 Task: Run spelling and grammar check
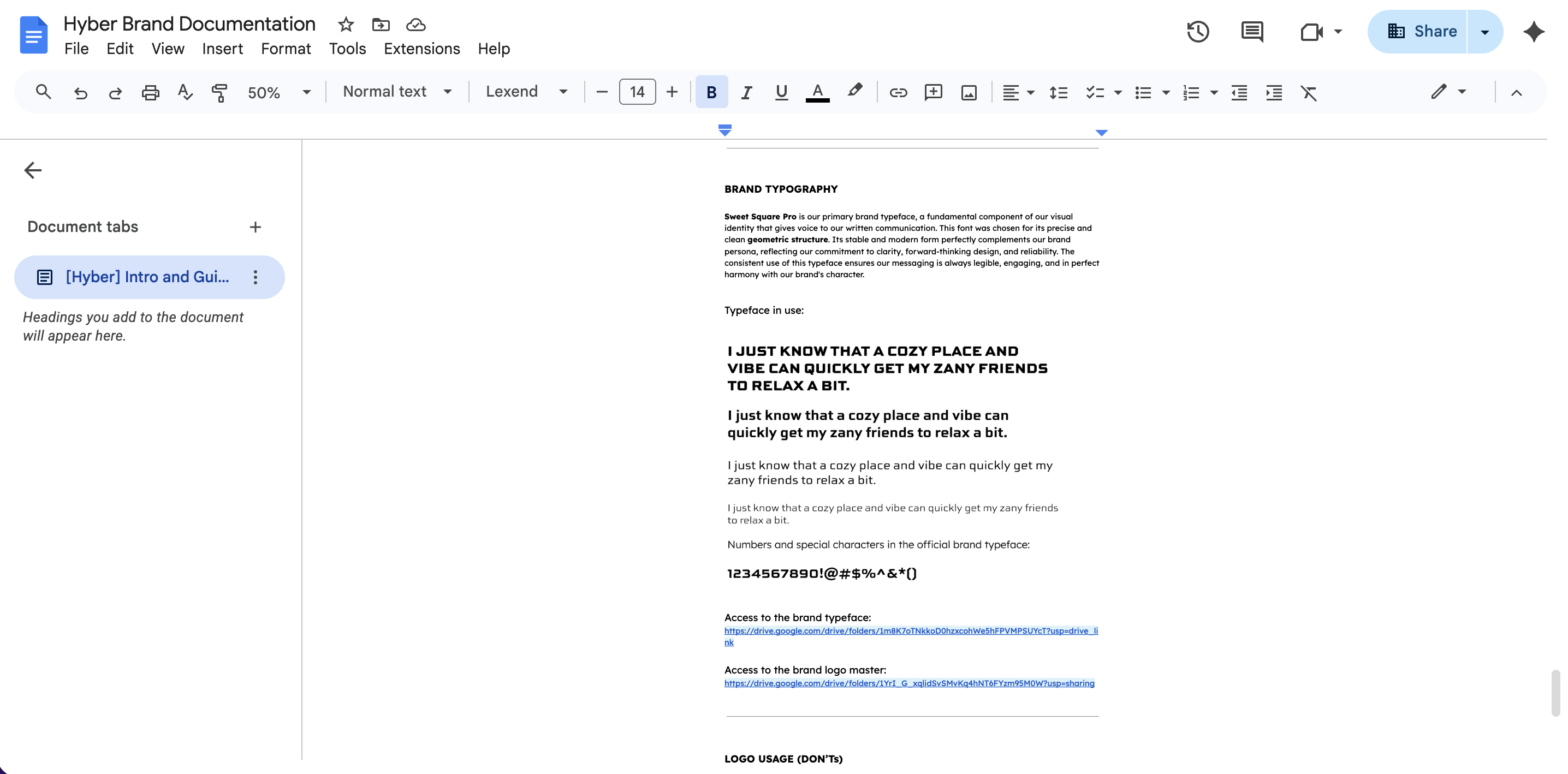point(185,92)
